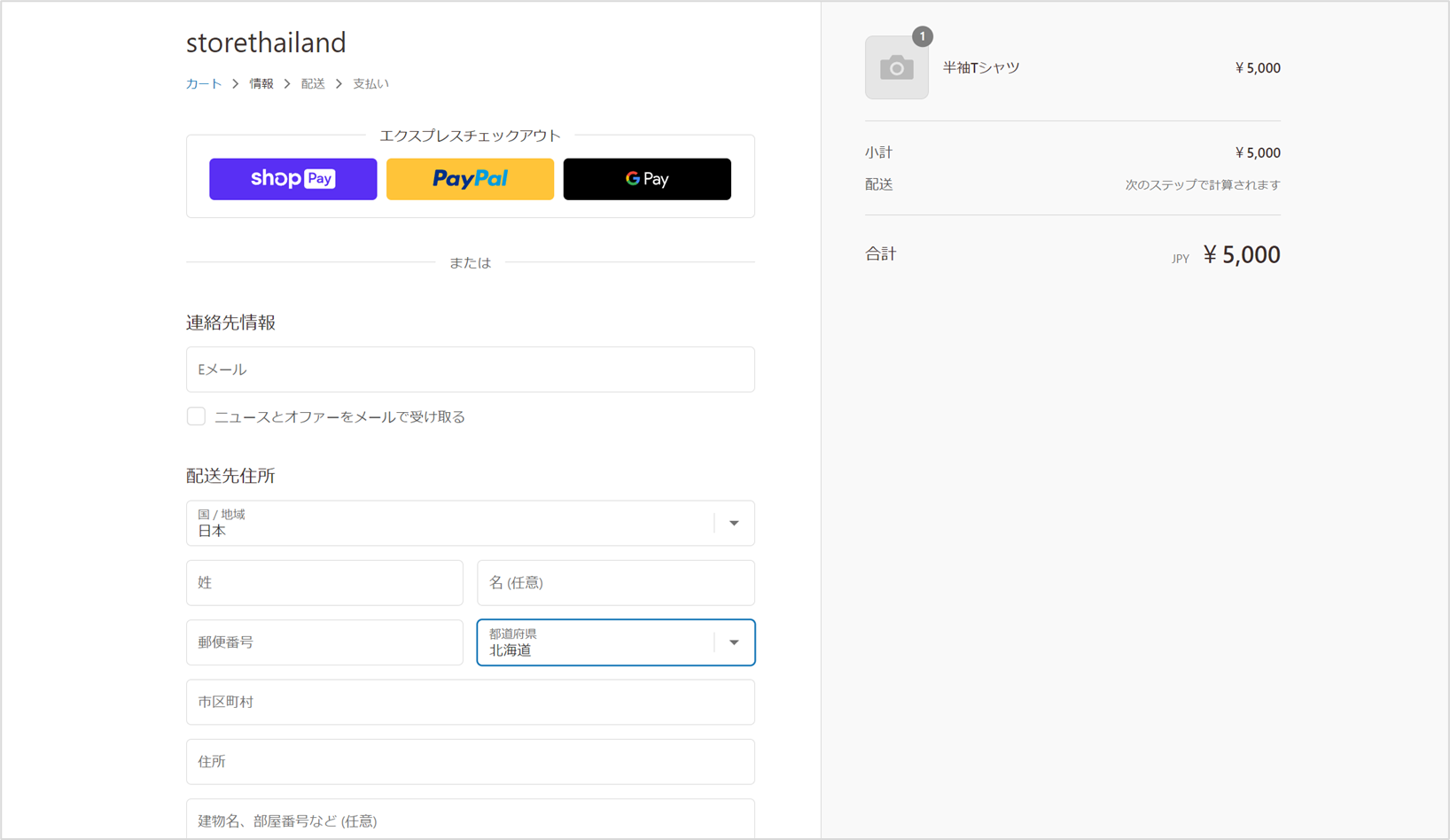
Task: Click the 半袖Tシャツ product thumbnail
Action: tap(897, 67)
